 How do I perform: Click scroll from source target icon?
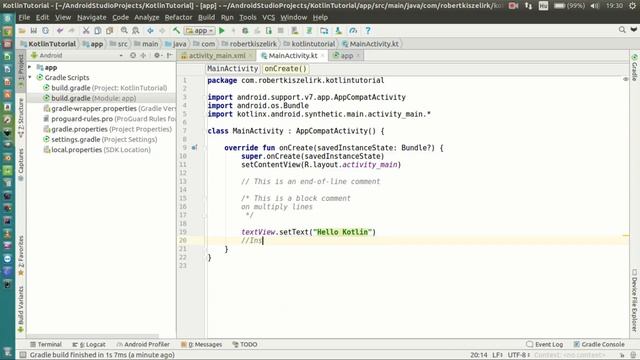point(133,55)
